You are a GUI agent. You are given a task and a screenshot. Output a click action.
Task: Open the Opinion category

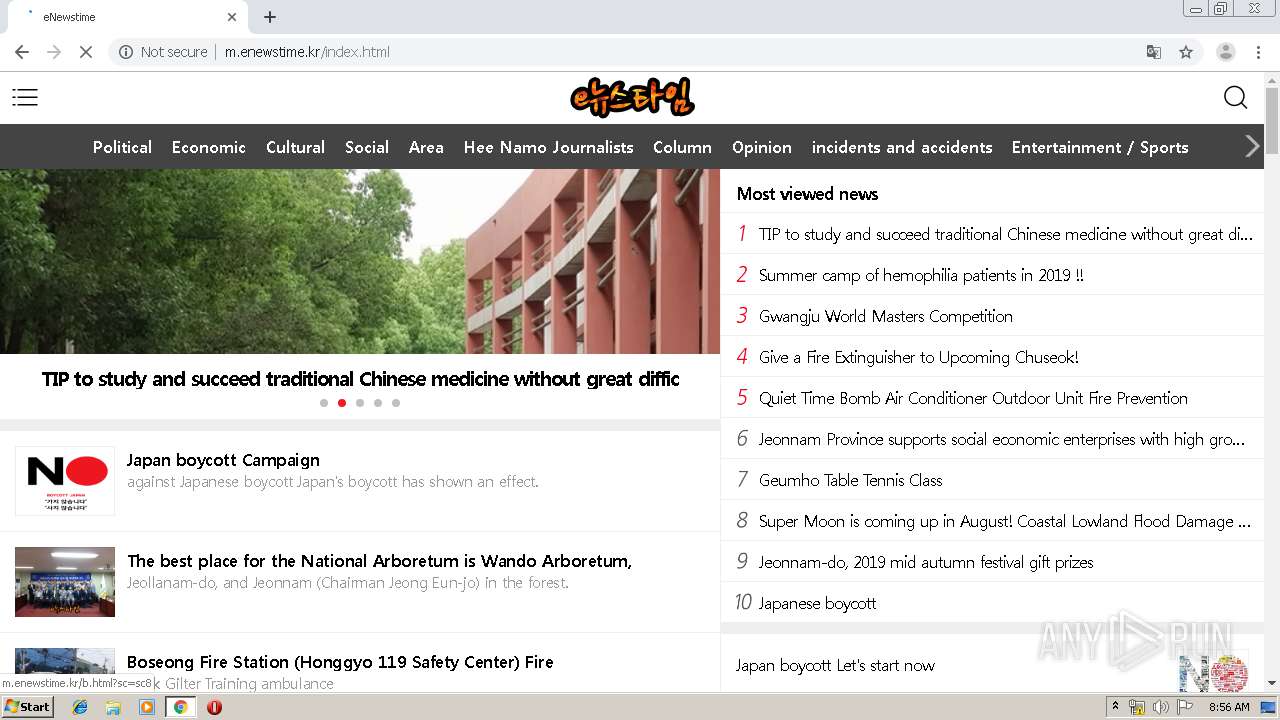point(762,147)
